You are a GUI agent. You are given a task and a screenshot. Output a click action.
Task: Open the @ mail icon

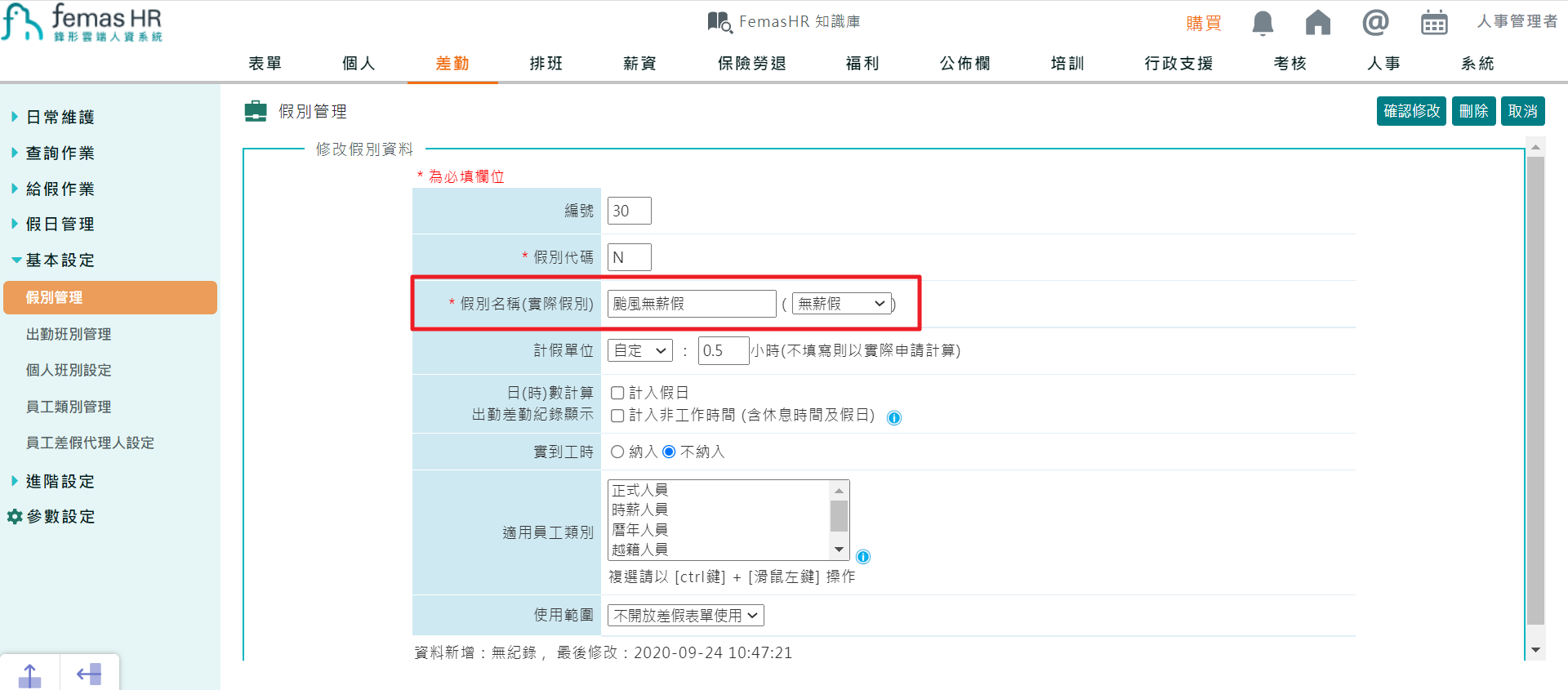[1375, 22]
